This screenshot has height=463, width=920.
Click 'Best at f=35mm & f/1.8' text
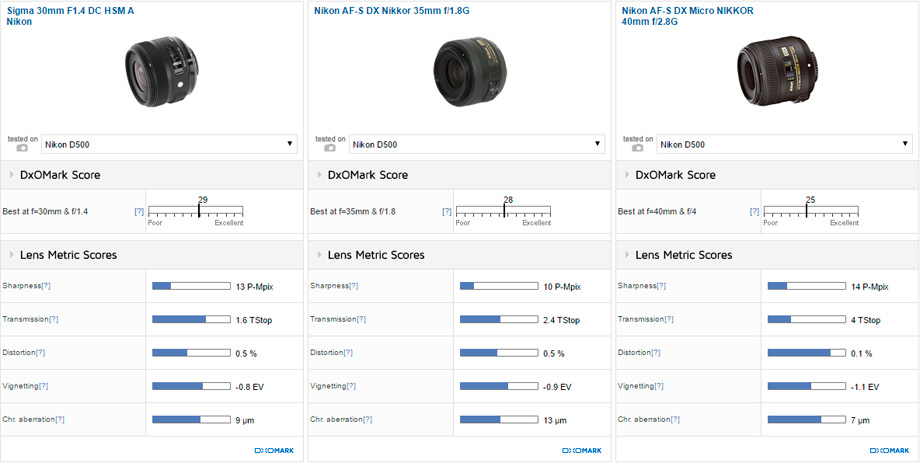point(353,212)
